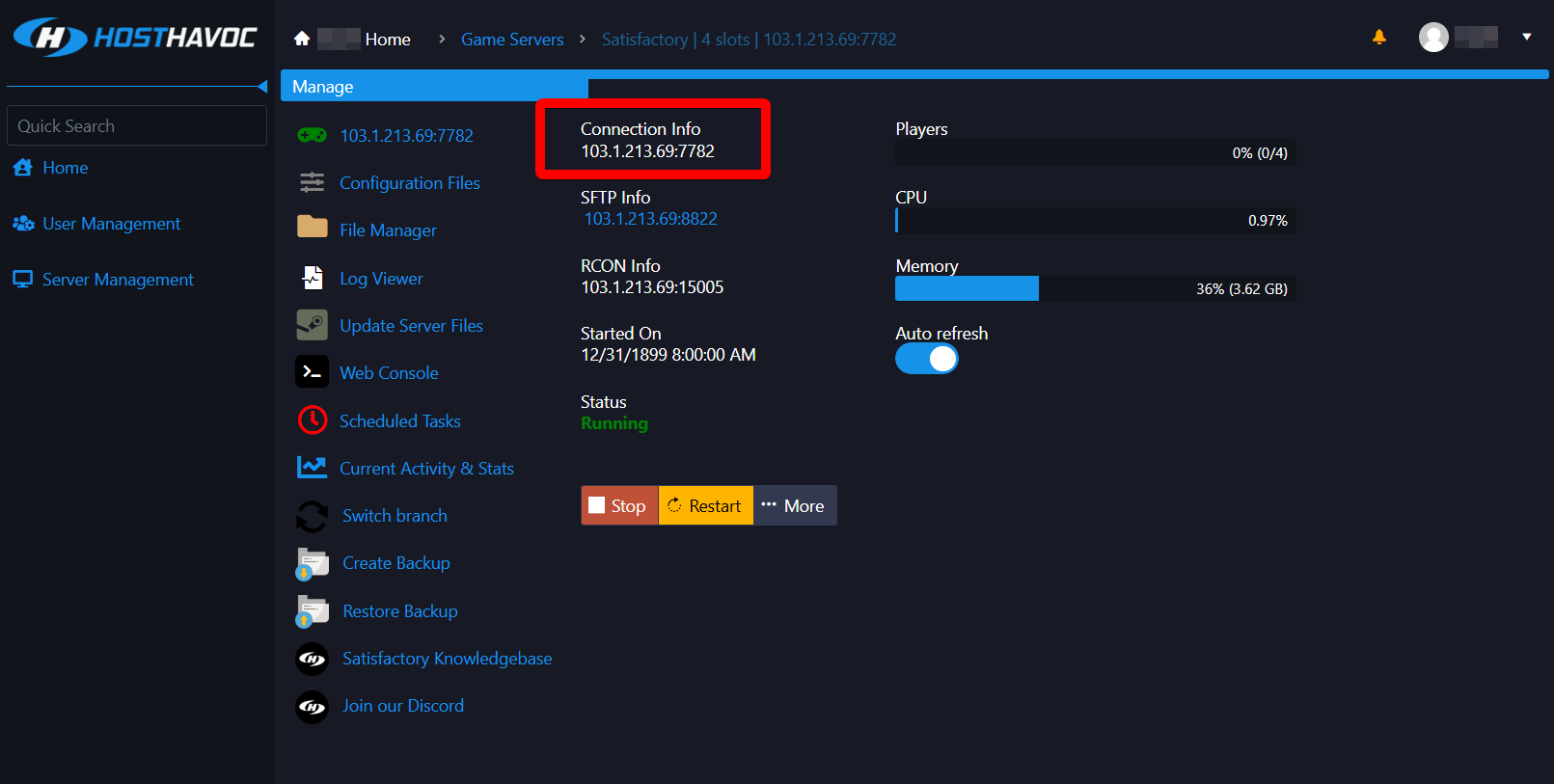The width and height of the screenshot is (1554, 784).
Task: Open Switch branch
Action: click(x=395, y=516)
